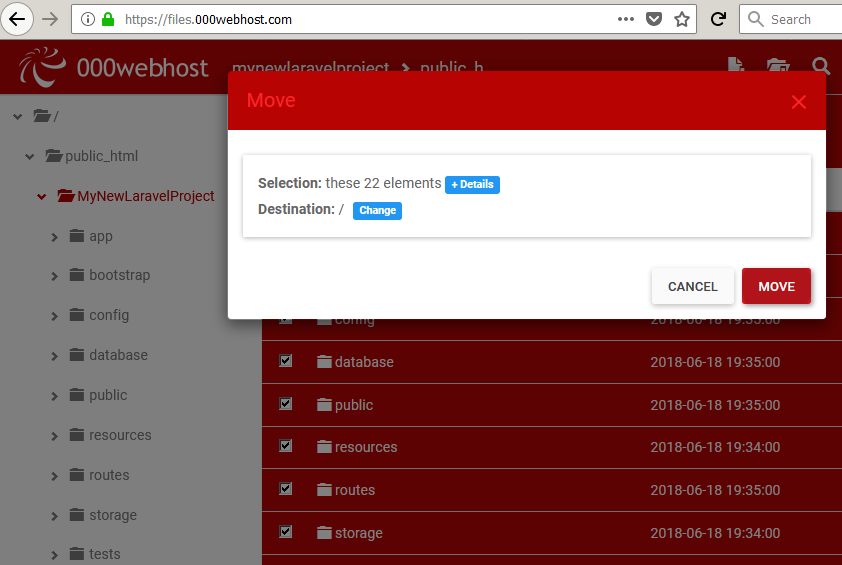Reload the page

[718, 19]
